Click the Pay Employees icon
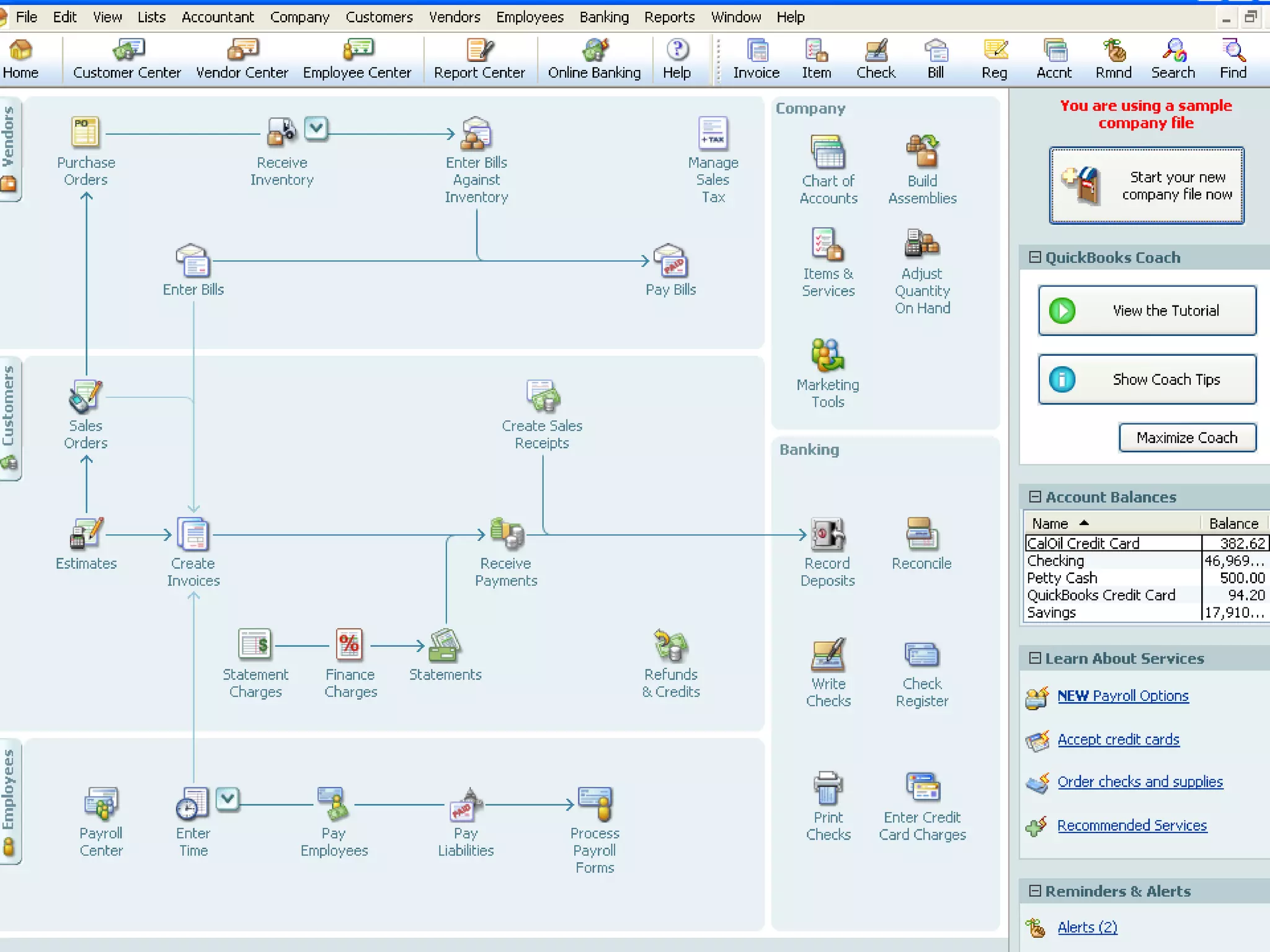 pyautogui.click(x=334, y=804)
